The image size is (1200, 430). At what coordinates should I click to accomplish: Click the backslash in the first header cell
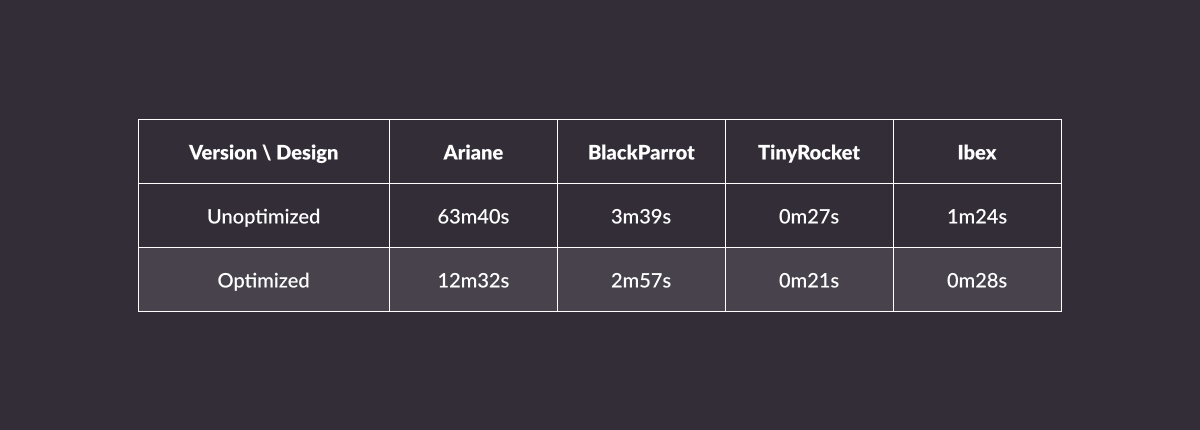pos(267,153)
